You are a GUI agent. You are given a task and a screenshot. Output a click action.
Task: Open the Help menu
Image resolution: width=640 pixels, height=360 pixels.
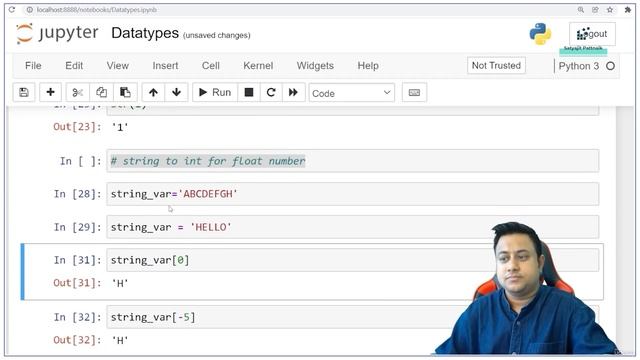tap(368, 66)
